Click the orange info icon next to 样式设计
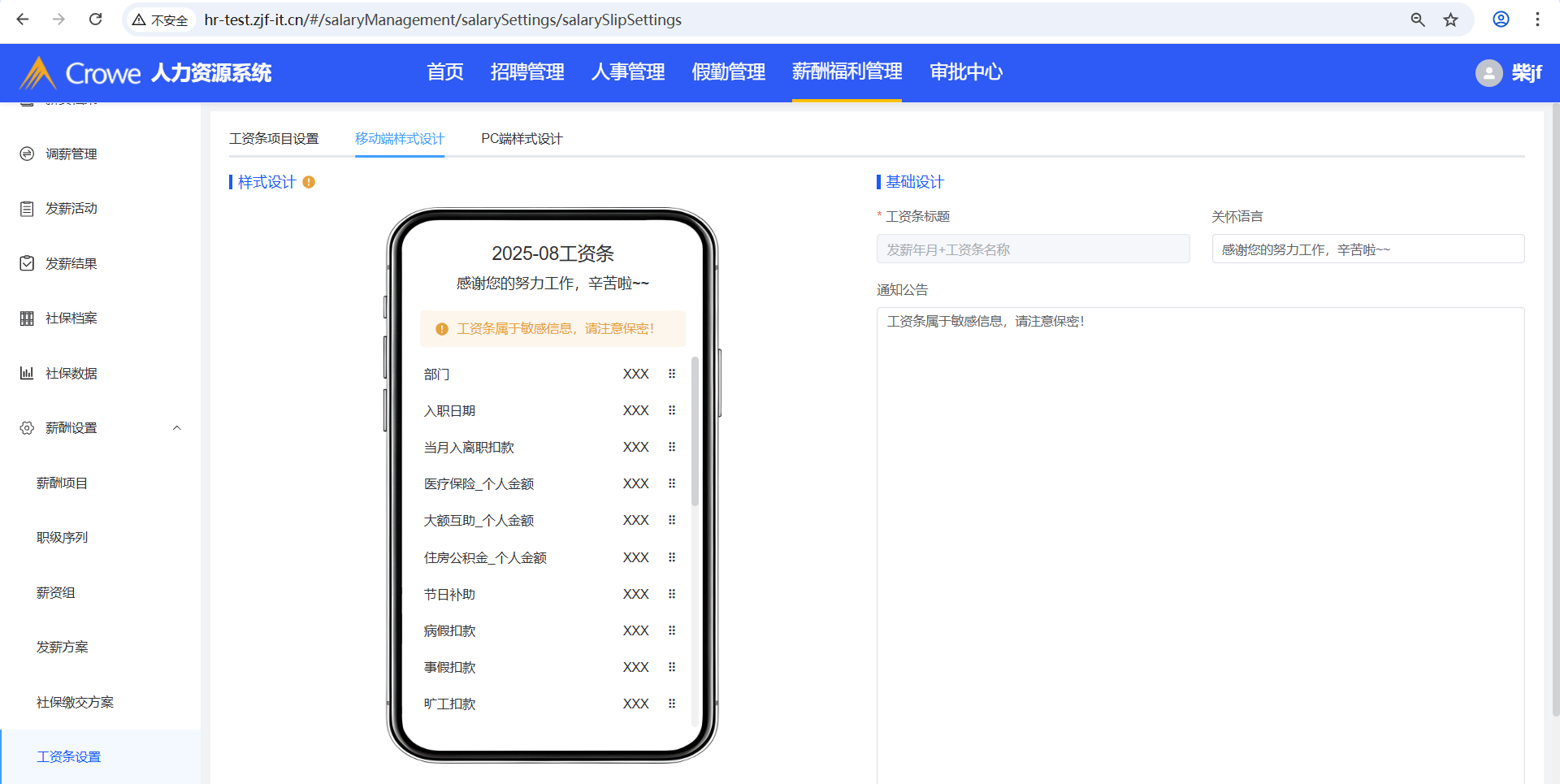This screenshot has height=784, width=1560. click(x=309, y=182)
